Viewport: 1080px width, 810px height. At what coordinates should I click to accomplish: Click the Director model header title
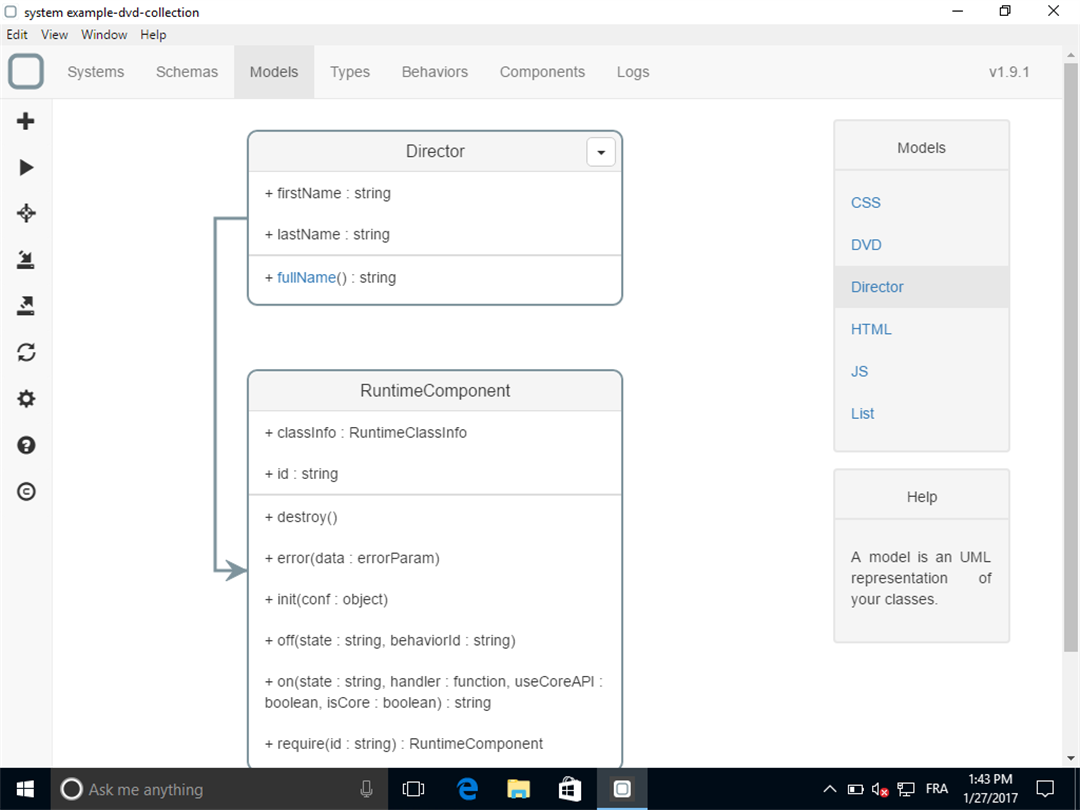coord(435,152)
